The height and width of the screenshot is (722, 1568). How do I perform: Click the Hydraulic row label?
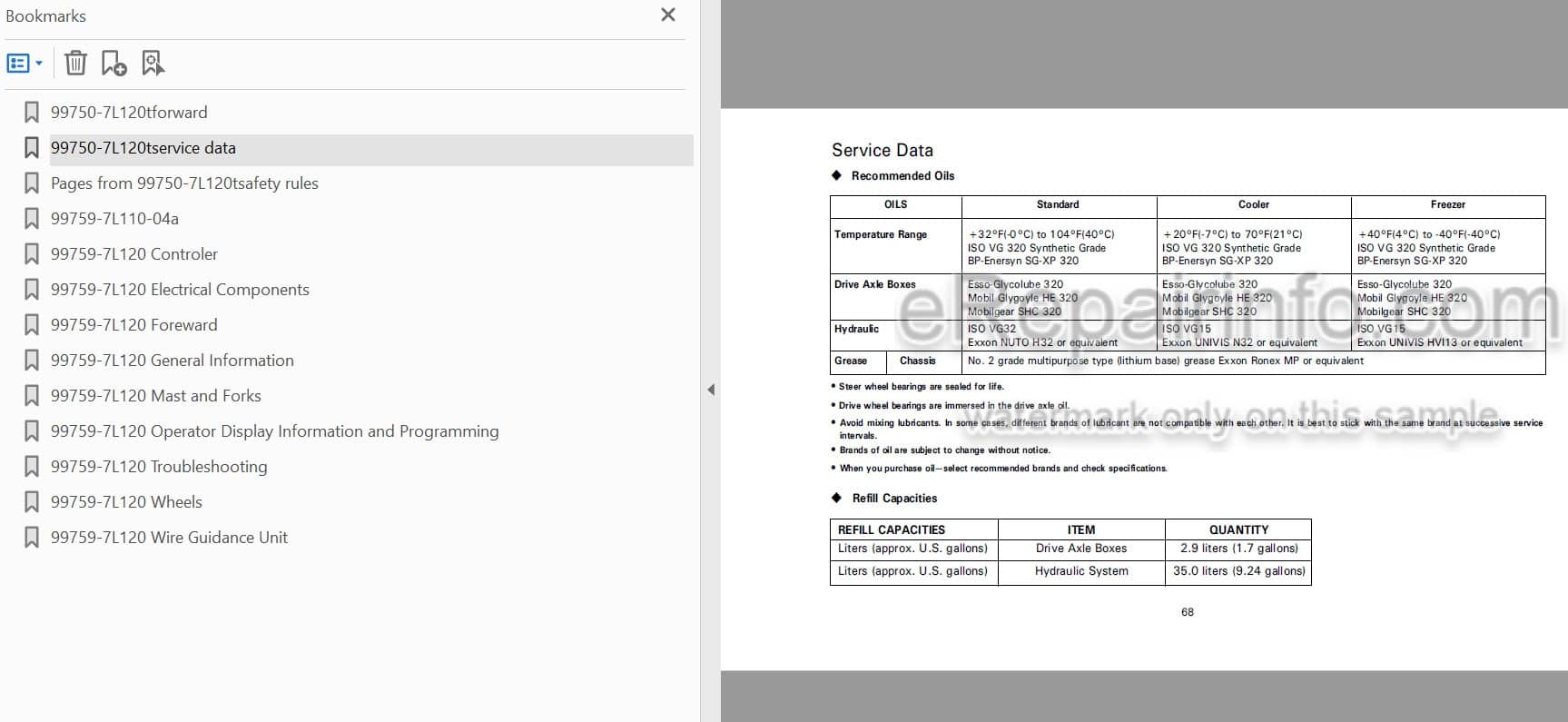pos(856,329)
